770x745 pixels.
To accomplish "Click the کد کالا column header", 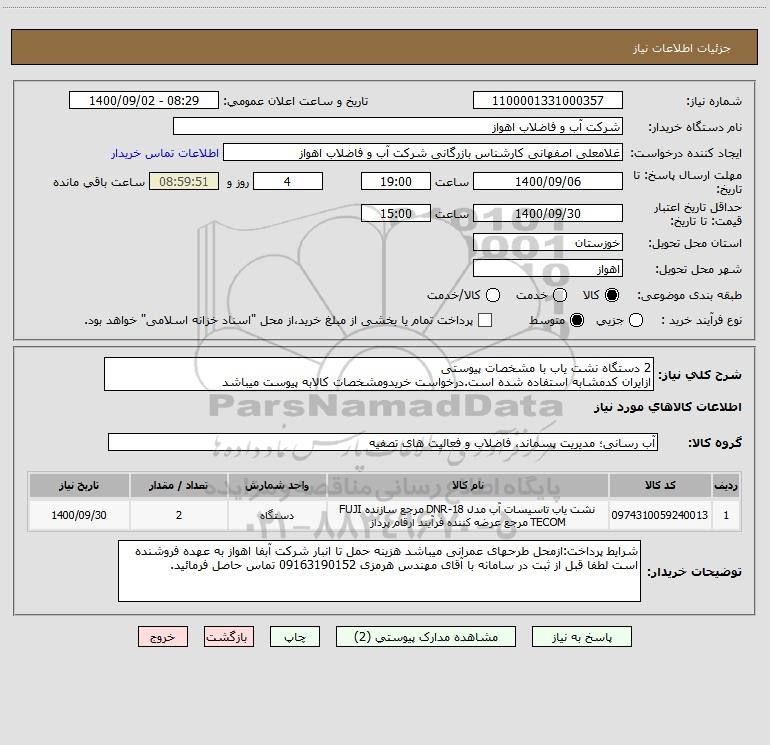I will [x=660, y=485].
